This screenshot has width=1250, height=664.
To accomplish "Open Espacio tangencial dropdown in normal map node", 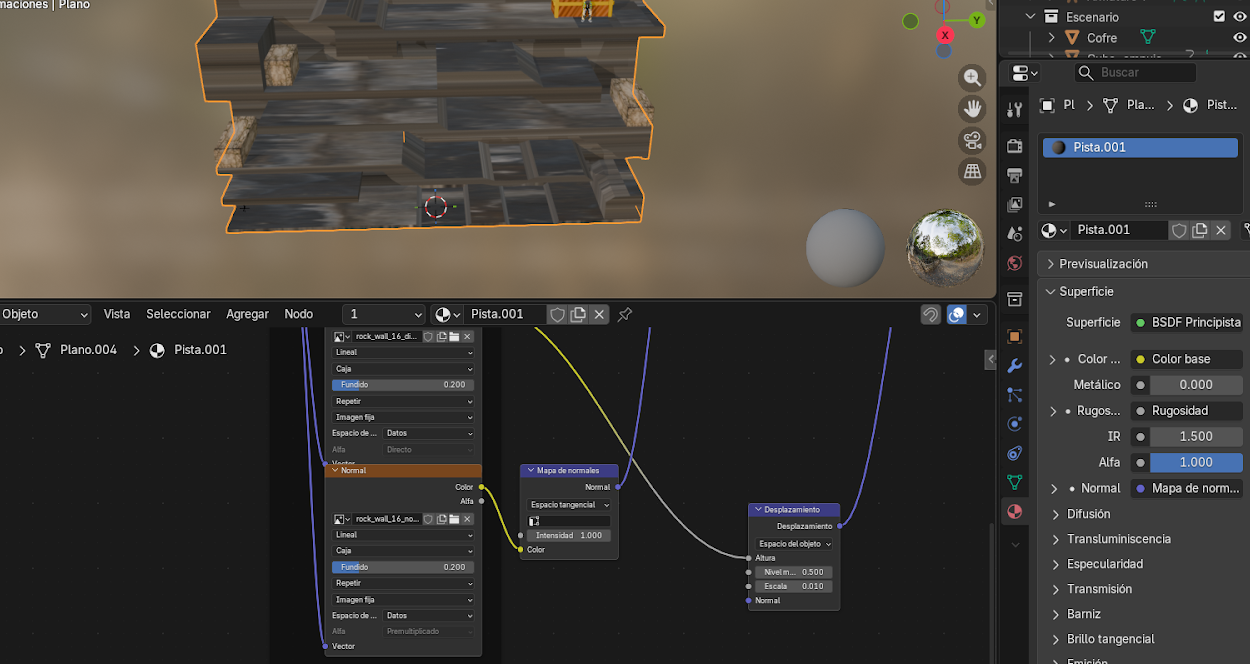I will point(568,505).
